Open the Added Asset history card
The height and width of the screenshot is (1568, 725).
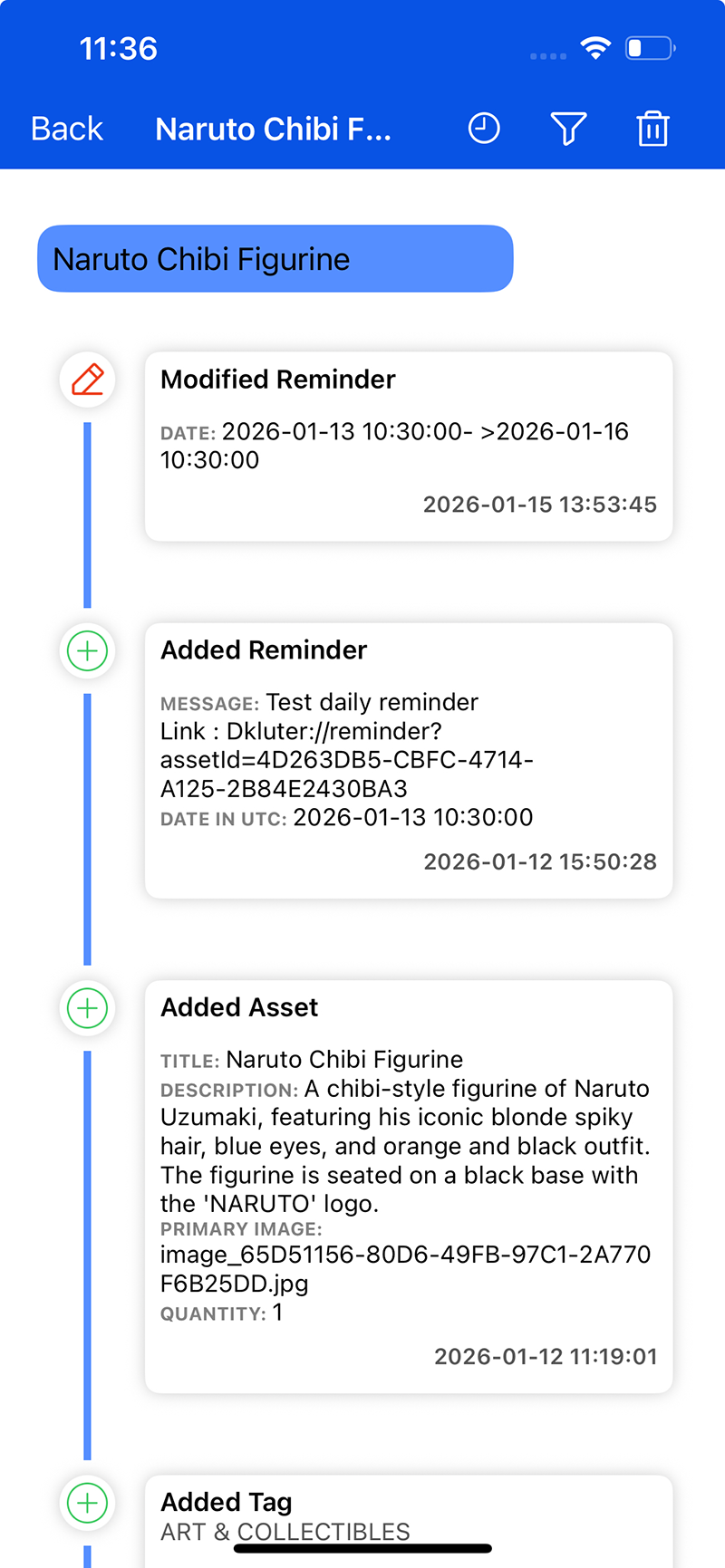click(408, 1186)
